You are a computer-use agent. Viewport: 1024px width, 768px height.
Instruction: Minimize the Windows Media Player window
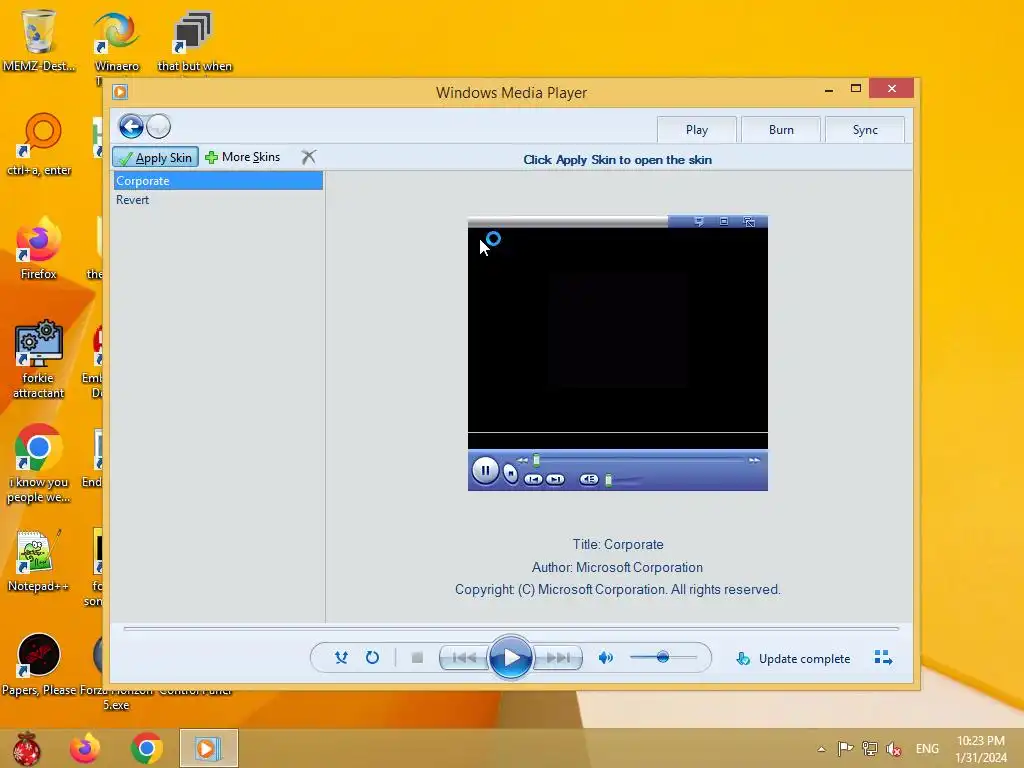tap(829, 89)
